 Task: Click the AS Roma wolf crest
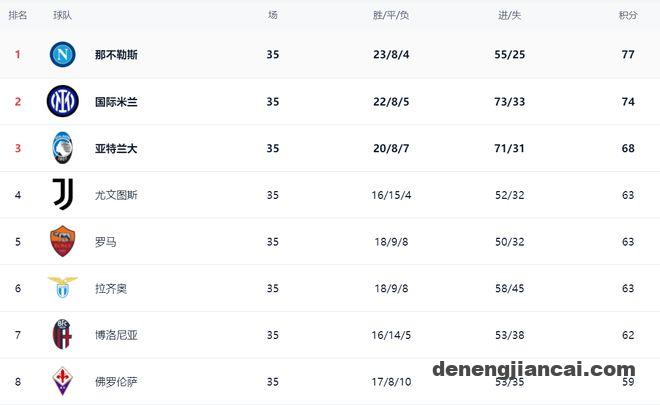pyautogui.click(x=63, y=241)
